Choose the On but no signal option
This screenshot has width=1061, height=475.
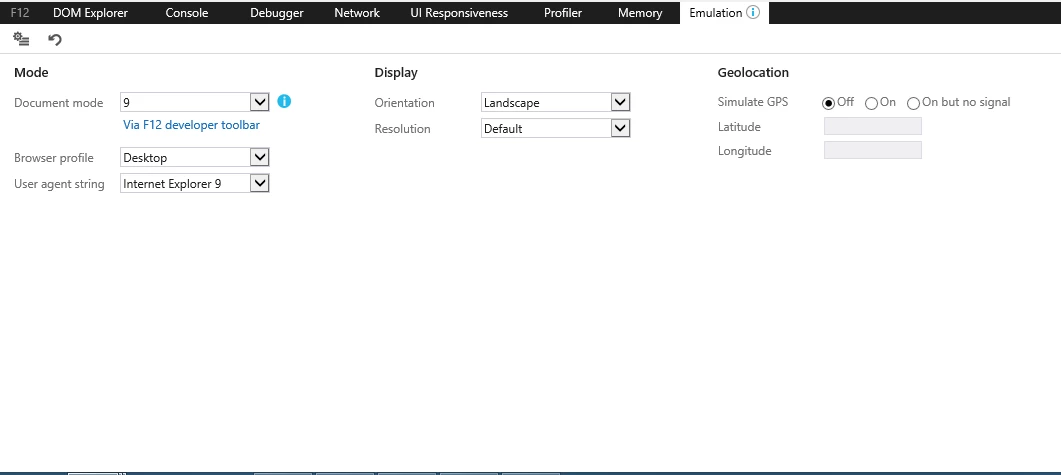(913, 103)
